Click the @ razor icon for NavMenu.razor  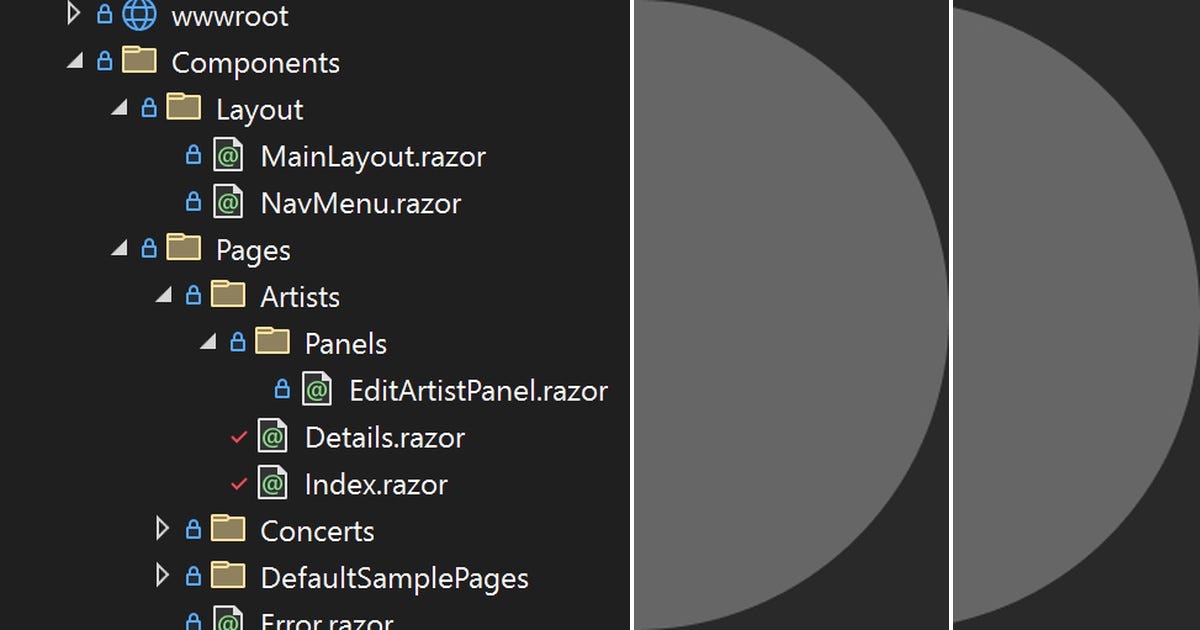pos(227,202)
